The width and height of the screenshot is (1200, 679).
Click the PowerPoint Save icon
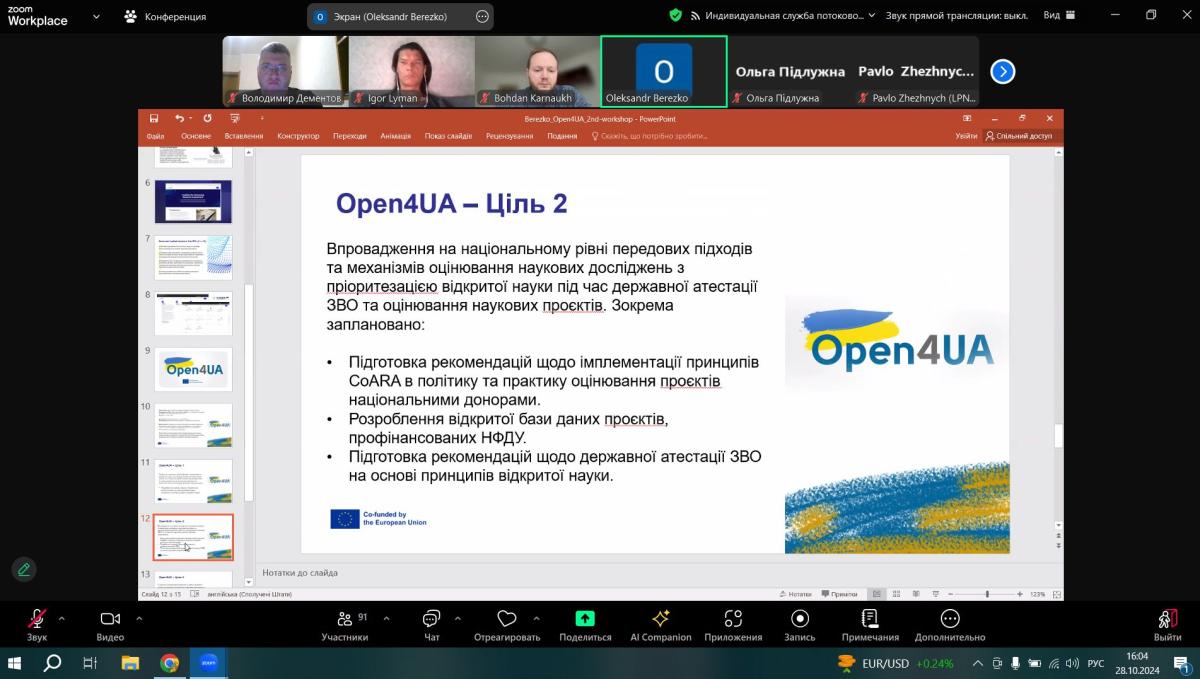154,118
